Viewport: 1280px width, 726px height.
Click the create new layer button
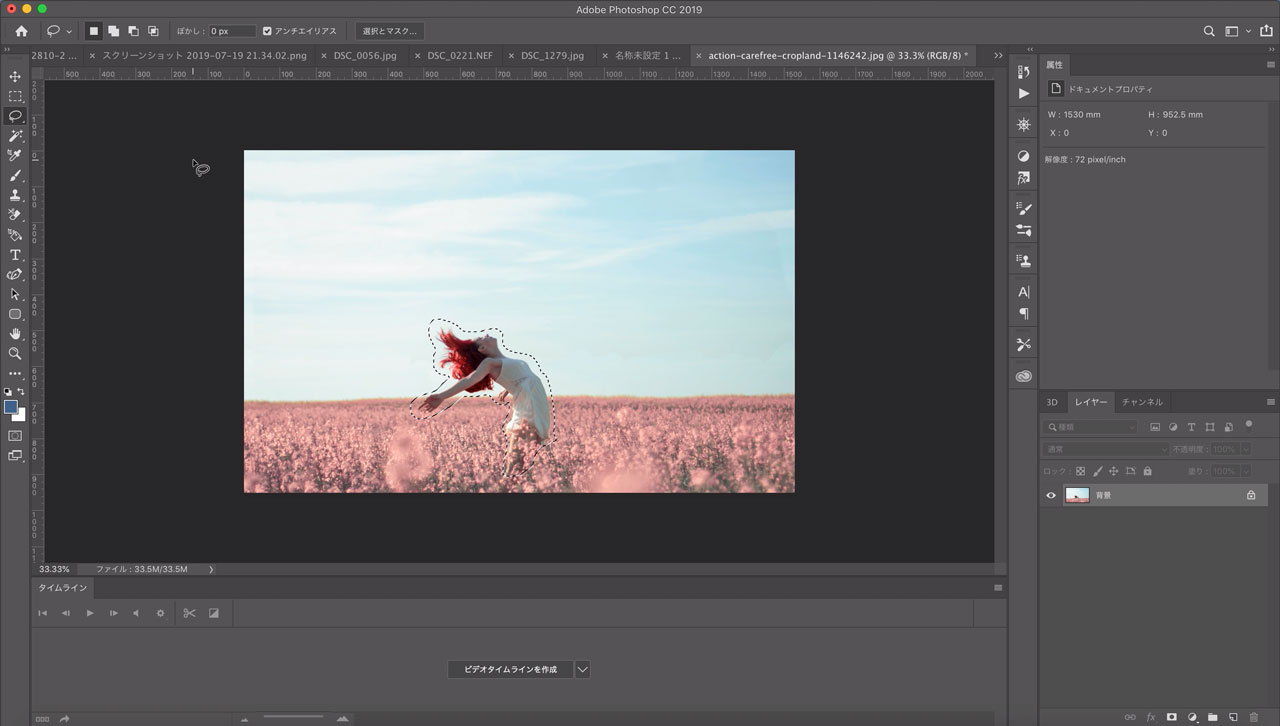pyautogui.click(x=1233, y=717)
